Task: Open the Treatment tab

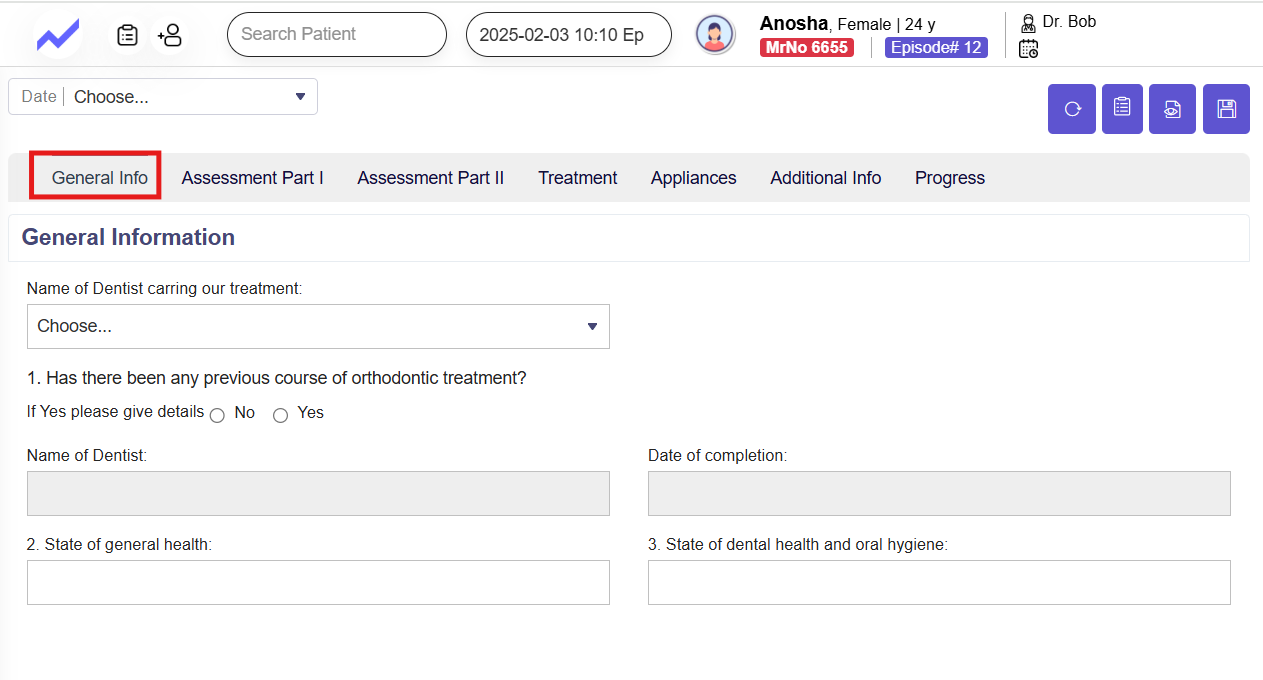Action: coord(577,178)
